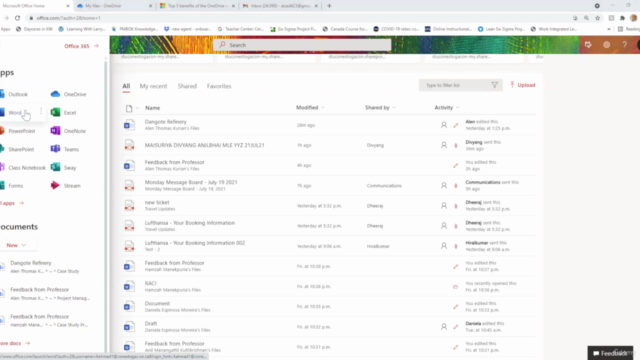Viewport: 640px width, 360px height.
Task: Switch to the My recent tab
Action: coord(153,86)
